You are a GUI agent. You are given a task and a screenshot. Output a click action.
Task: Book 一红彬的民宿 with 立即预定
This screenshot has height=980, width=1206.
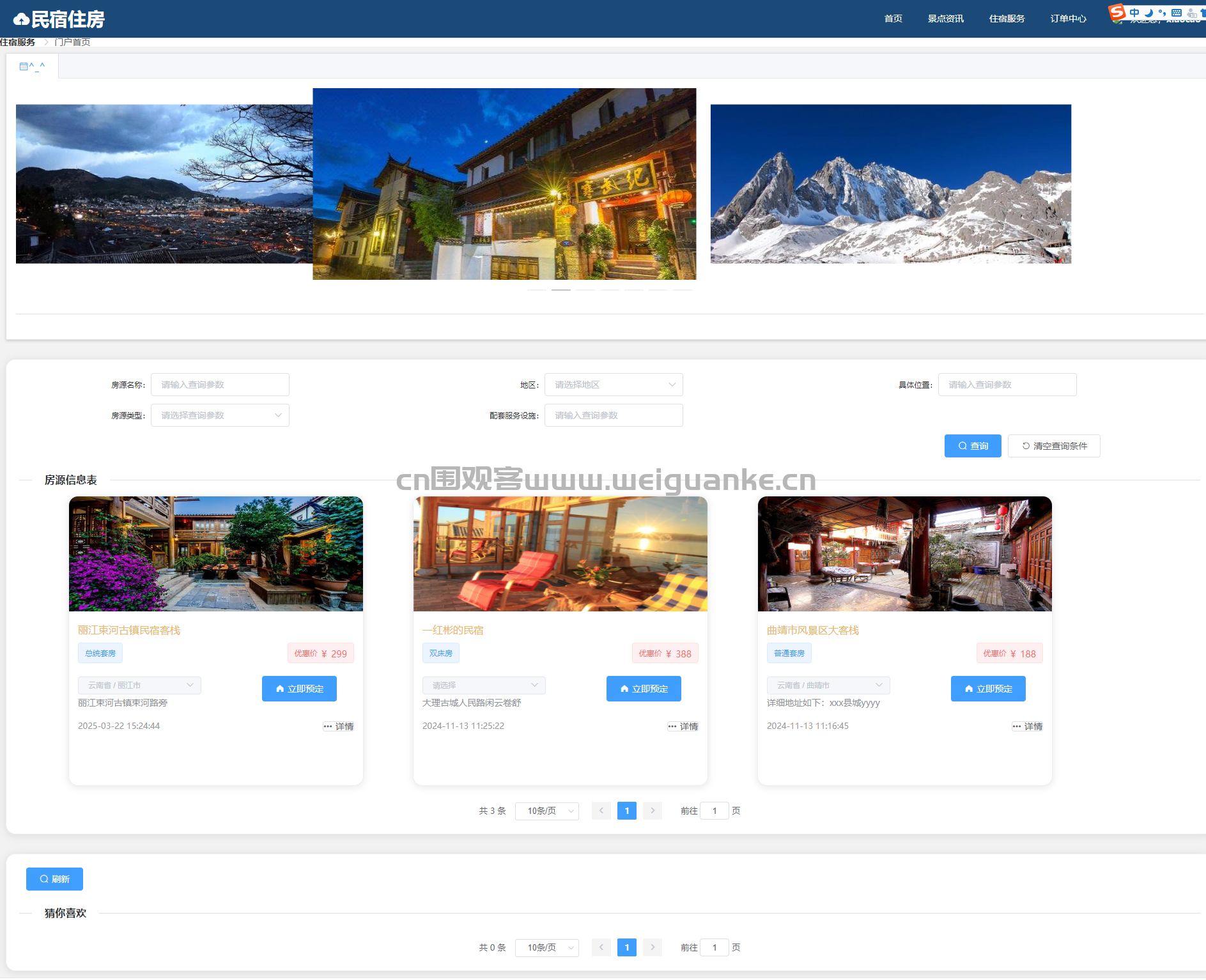tap(644, 689)
